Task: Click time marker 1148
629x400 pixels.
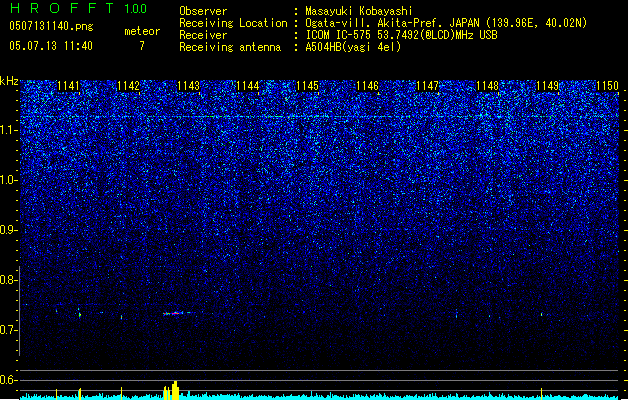Action: pyautogui.click(x=487, y=86)
